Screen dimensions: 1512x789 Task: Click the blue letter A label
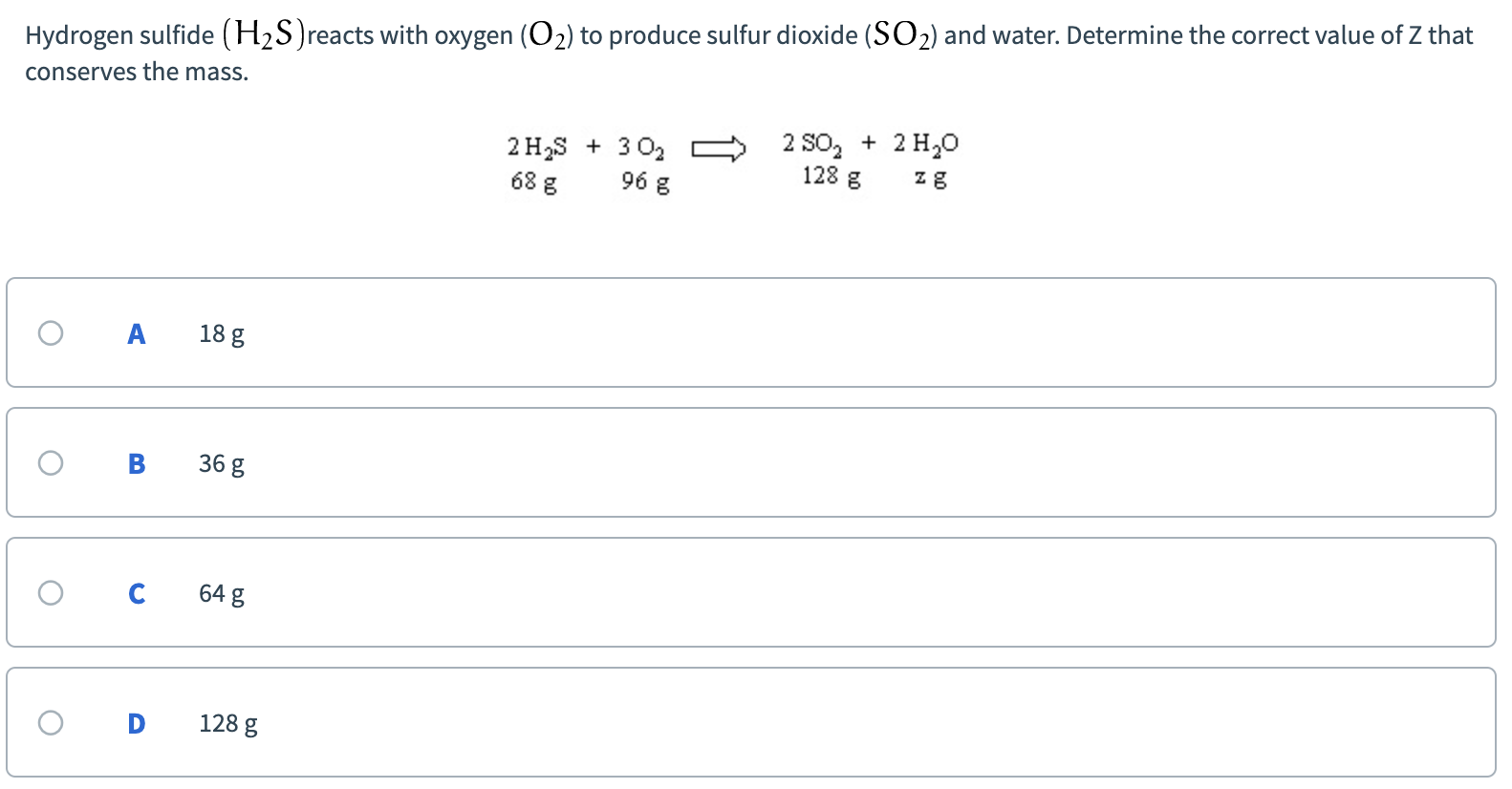point(136,332)
